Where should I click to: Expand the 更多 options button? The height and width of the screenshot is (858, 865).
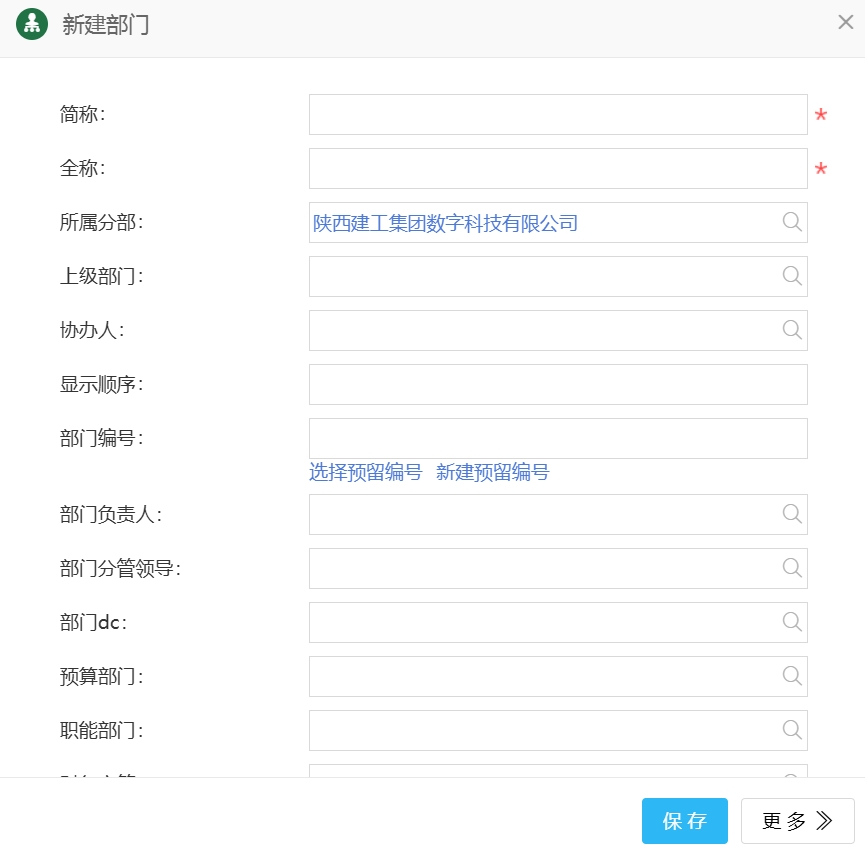pyautogui.click(x=797, y=821)
